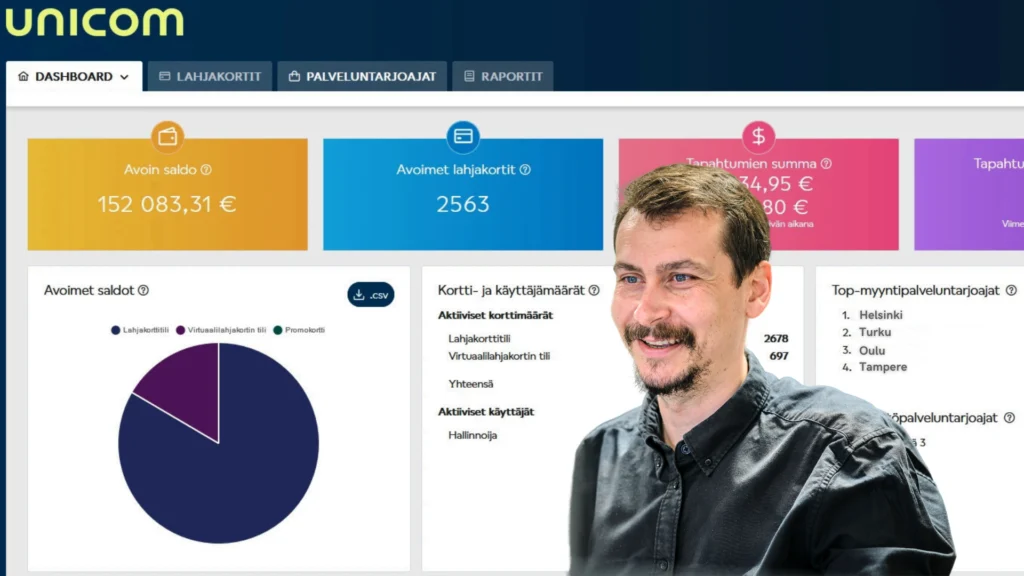Switch to the Palveluntarjoajat tab
Screen dimensions: 1024x576
tap(362, 77)
